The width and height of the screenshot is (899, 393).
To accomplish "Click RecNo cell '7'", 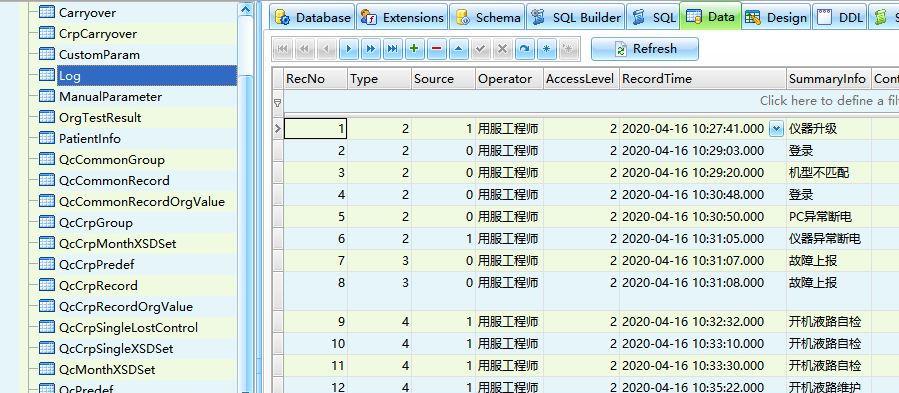I will [x=315, y=261].
